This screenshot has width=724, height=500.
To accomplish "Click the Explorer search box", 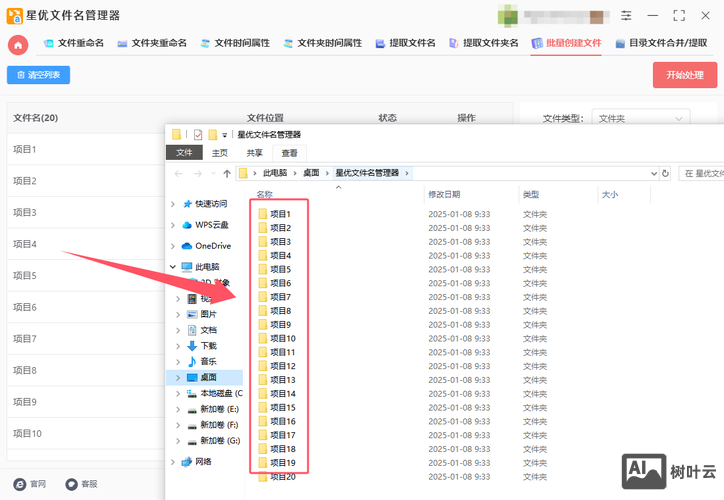I will [x=701, y=174].
